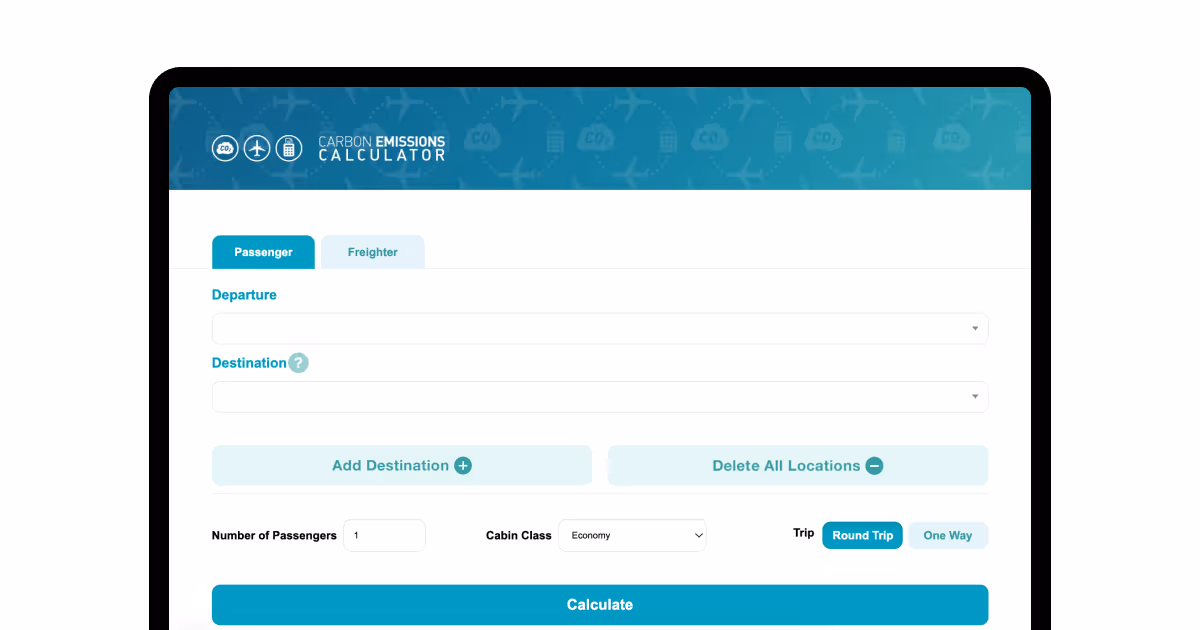Switch to the Freighter tab
The height and width of the screenshot is (630, 1200).
372,252
